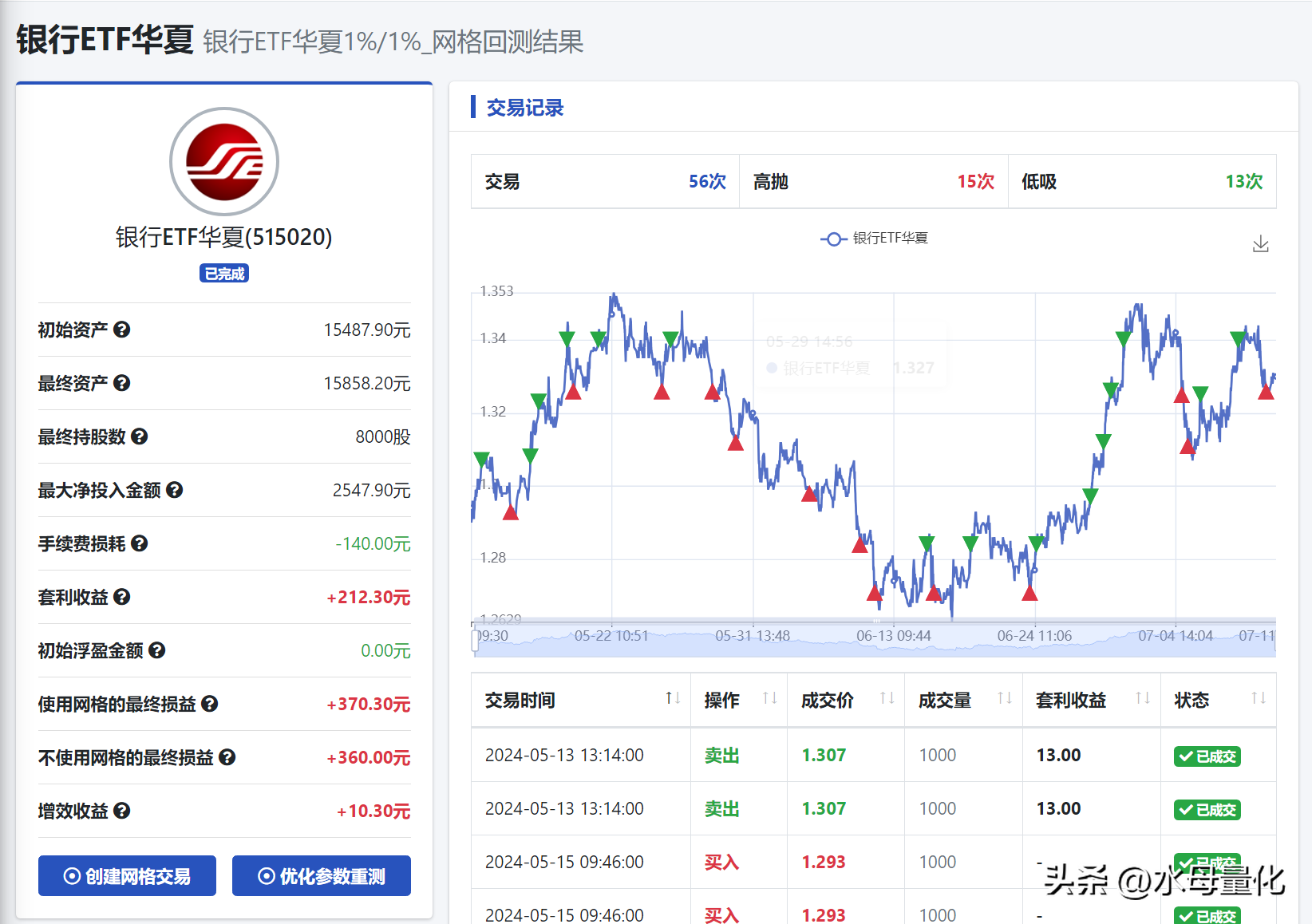This screenshot has height=924, width=1312.
Task: Click the 套利收益 value +212.30元
Action: 368,597
